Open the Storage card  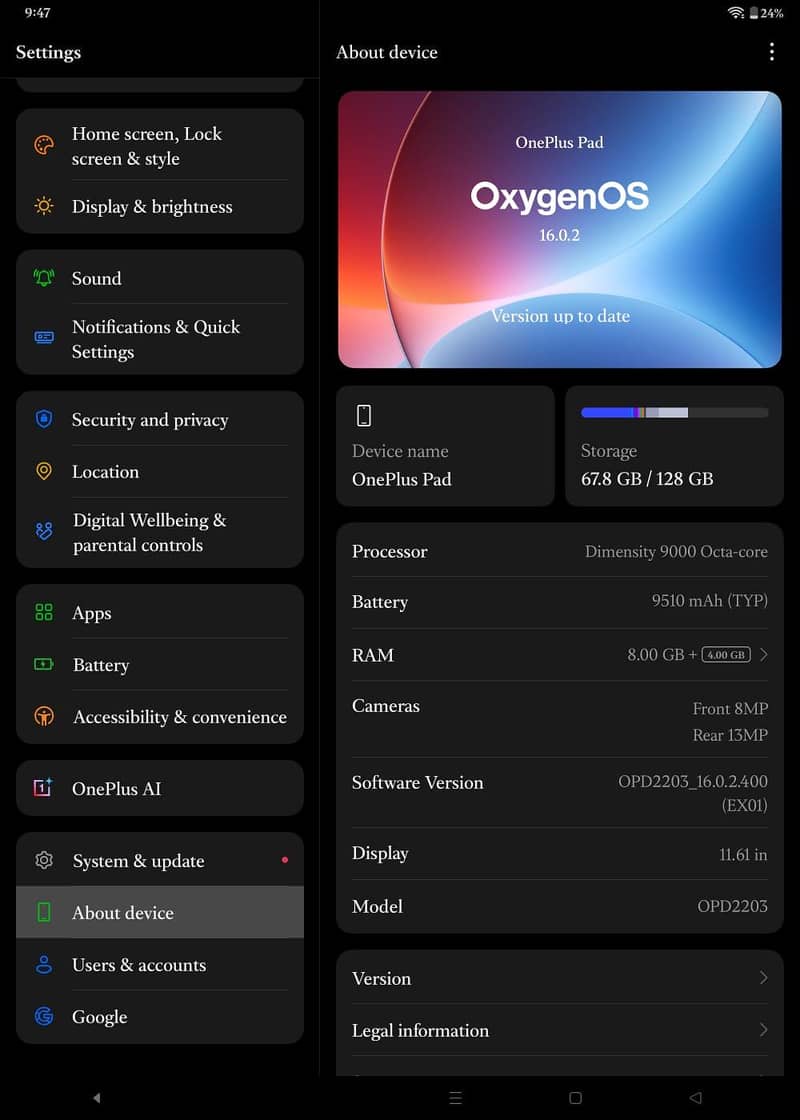[x=674, y=446]
